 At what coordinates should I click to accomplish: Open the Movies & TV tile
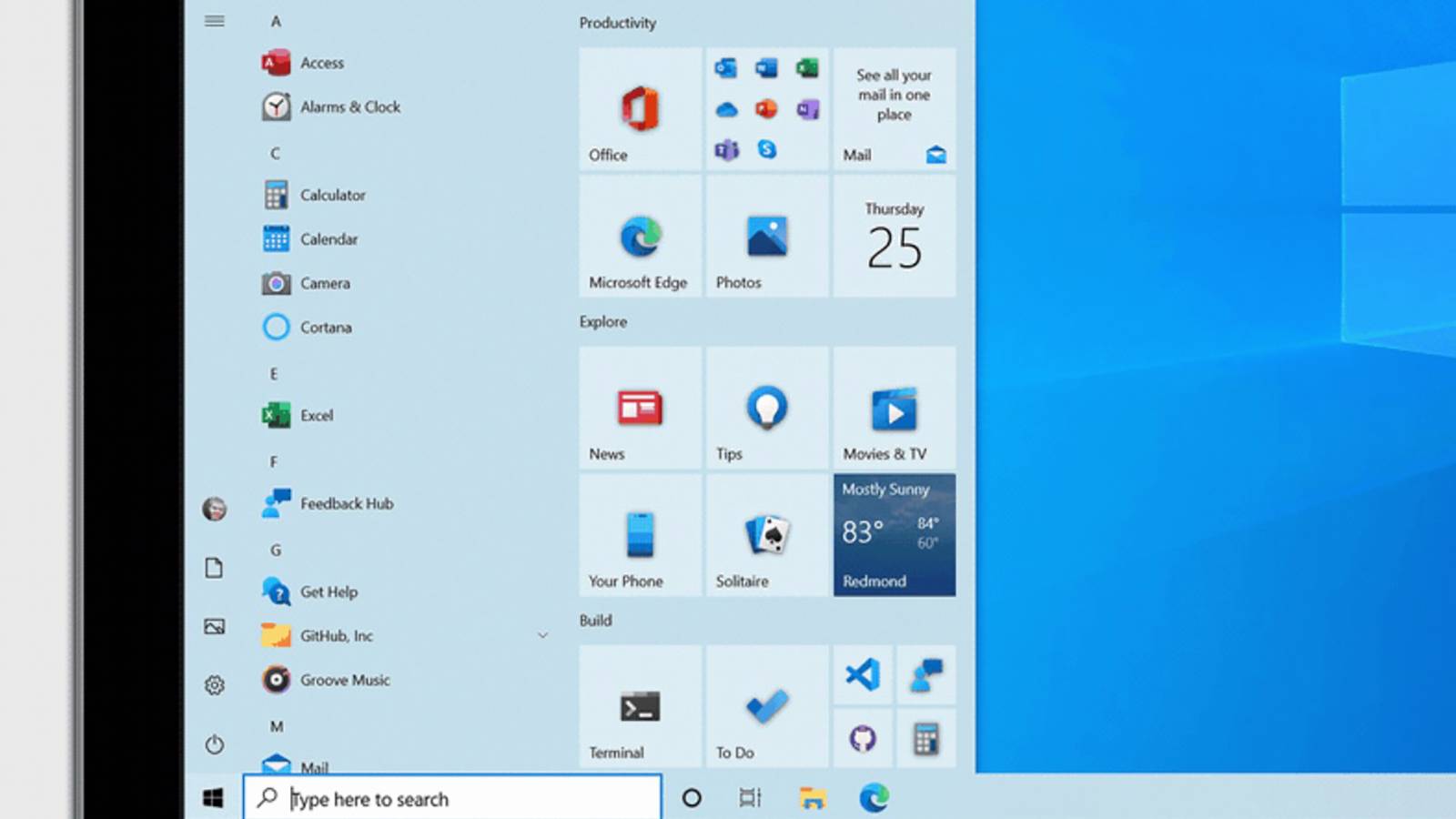coord(895,407)
